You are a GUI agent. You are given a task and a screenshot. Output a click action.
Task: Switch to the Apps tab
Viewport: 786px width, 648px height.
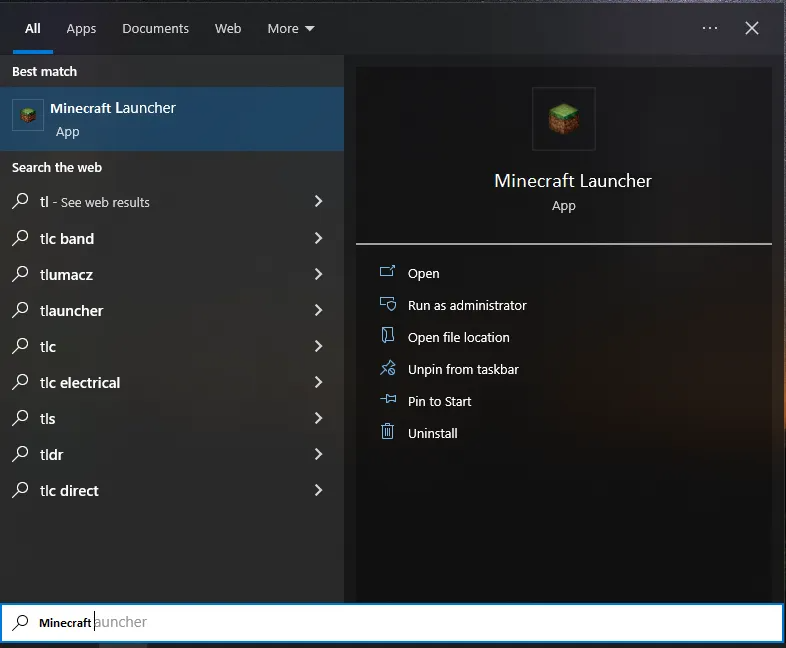81,29
